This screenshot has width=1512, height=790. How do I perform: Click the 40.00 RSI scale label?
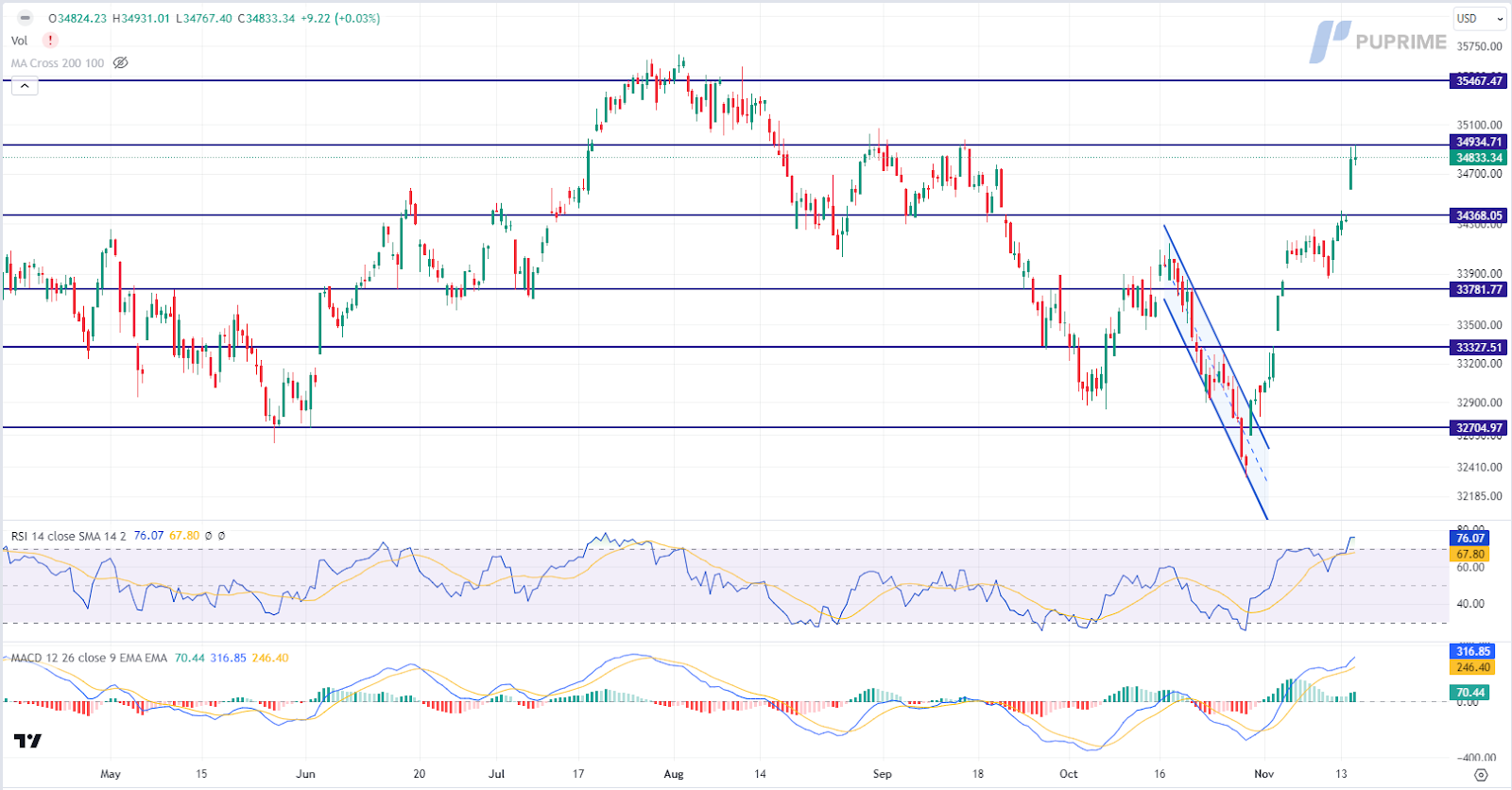coord(1470,604)
